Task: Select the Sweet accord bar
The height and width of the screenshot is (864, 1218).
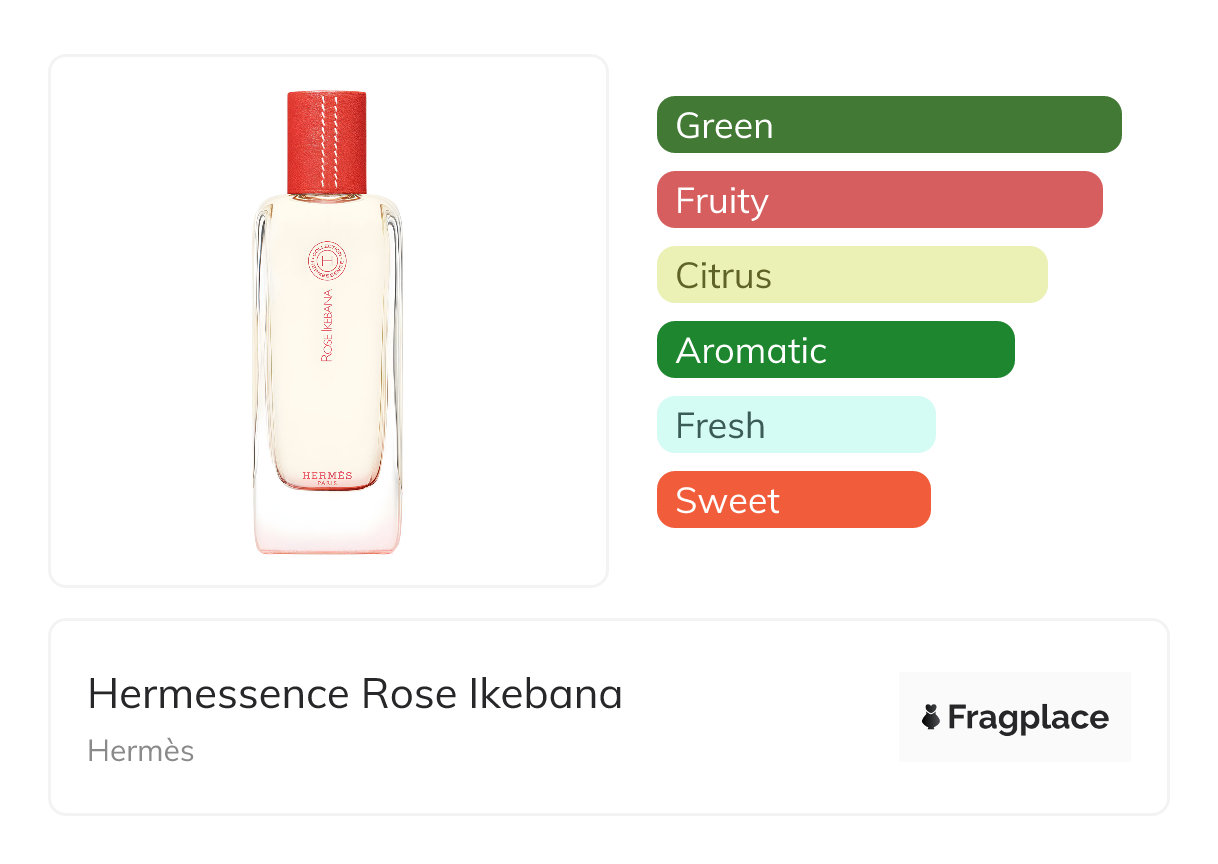Action: (793, 500)
